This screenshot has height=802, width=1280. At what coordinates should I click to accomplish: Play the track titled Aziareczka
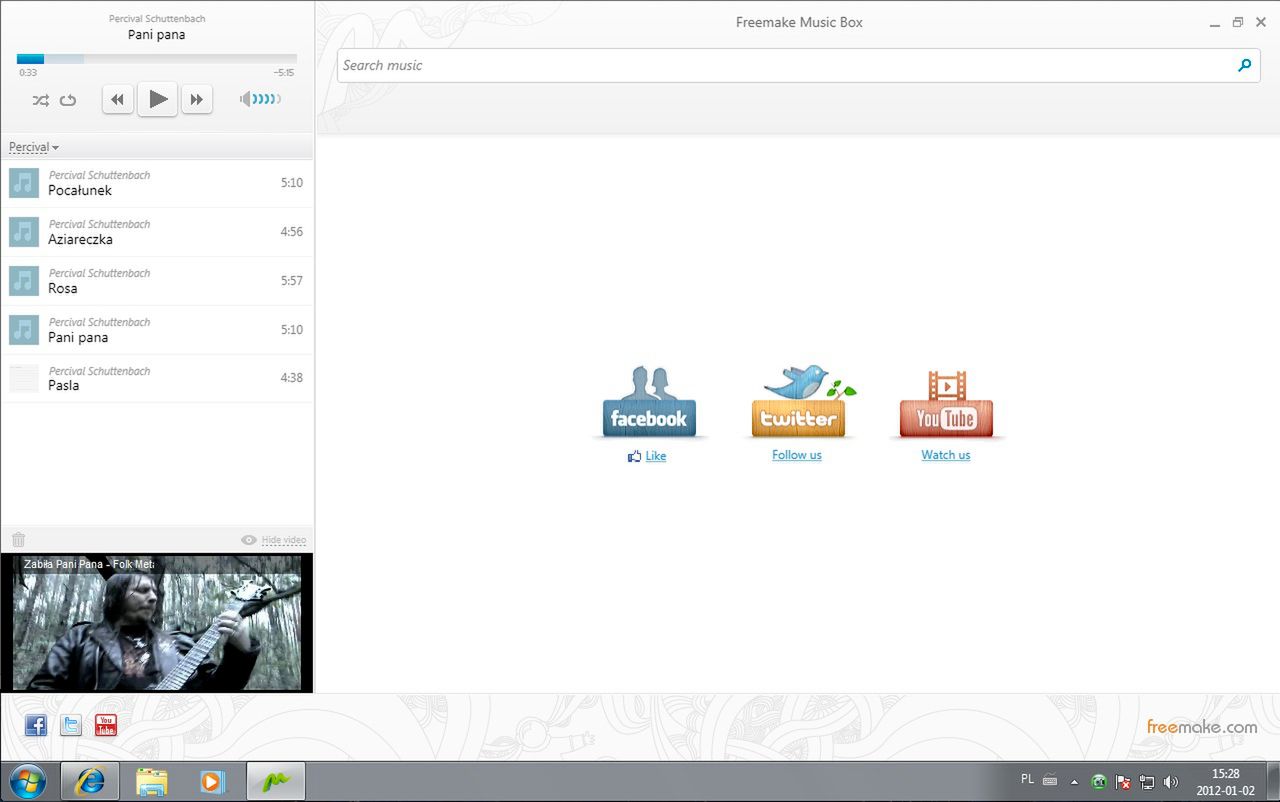point(157,232)
